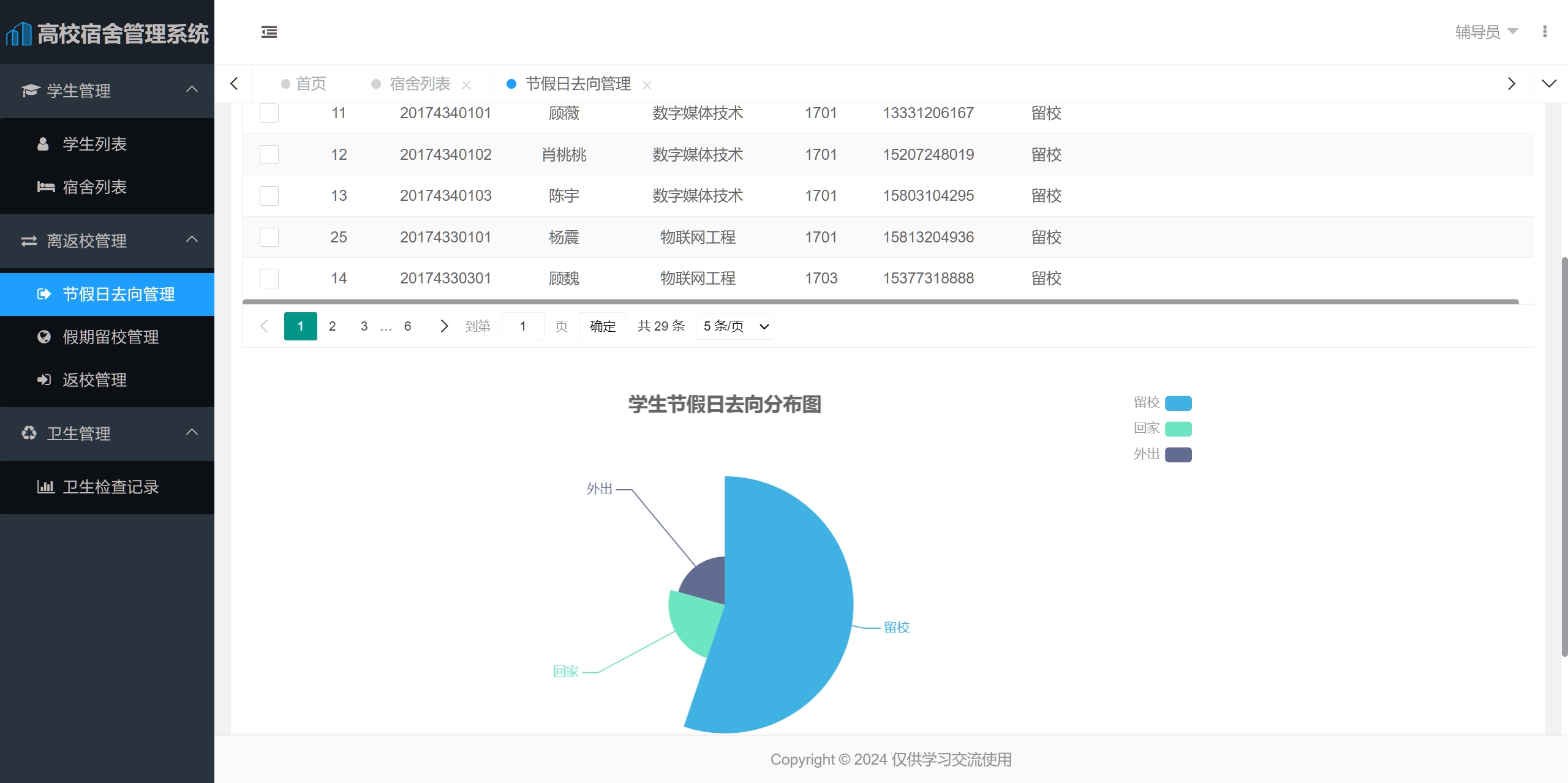Click the previous page arrow in pagination
Image resolution: width=1568 pixels, height=783 pixels.
[x=264, y=326]
